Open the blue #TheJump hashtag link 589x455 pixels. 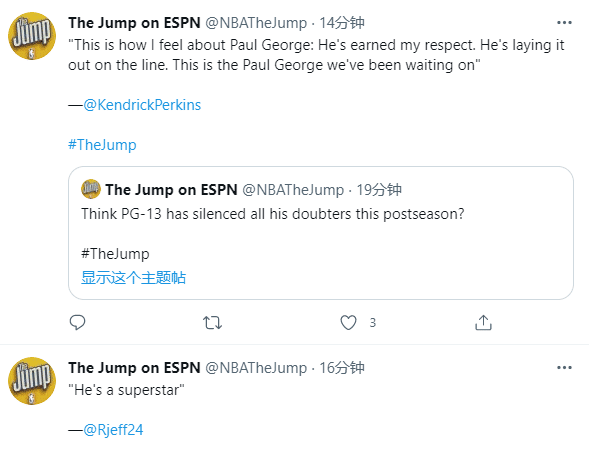(102, 145)
